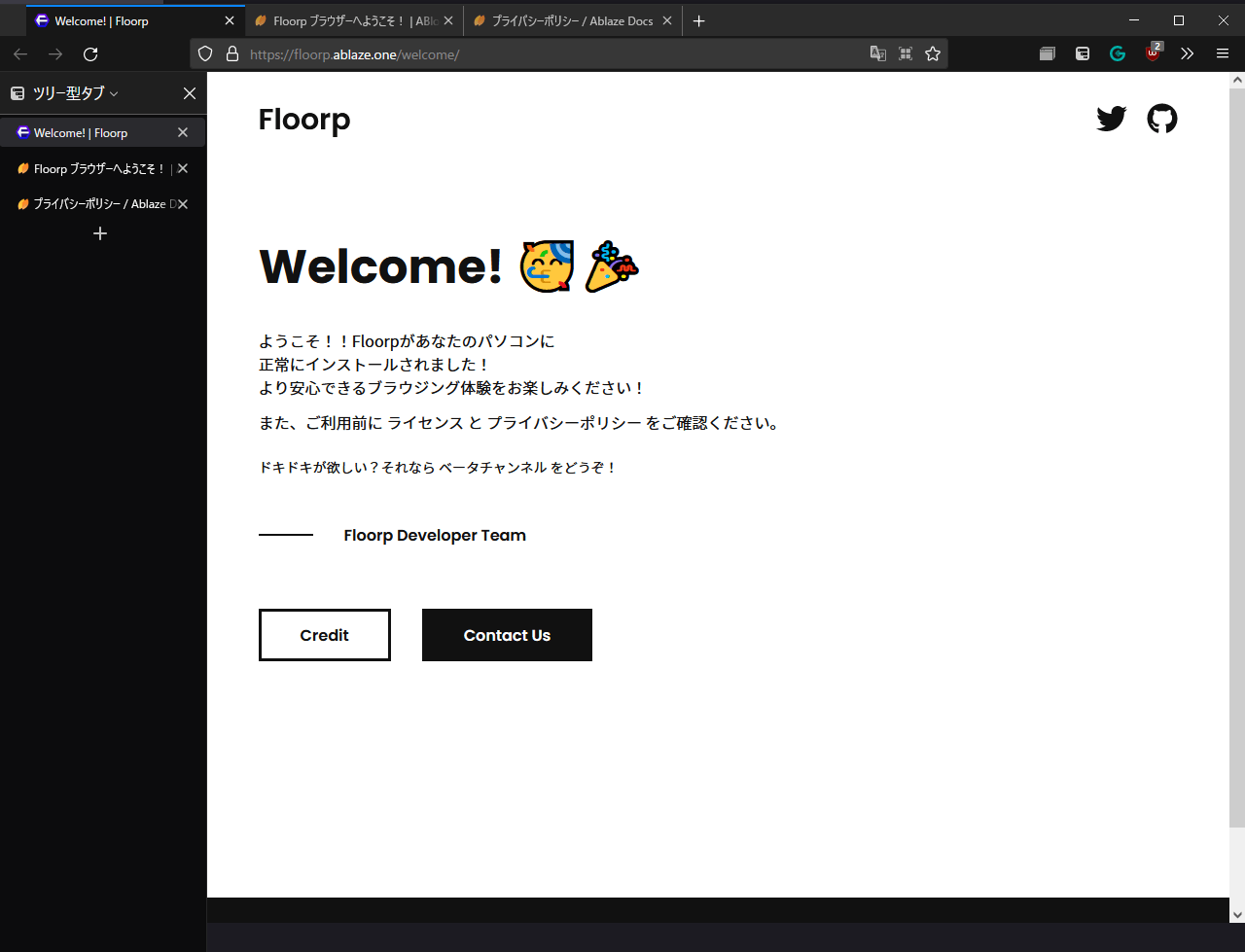Viewport: 1245px width, 952px height.
Task: Click the page vertical scrollbar thumb
Action: click(1237, 457)
